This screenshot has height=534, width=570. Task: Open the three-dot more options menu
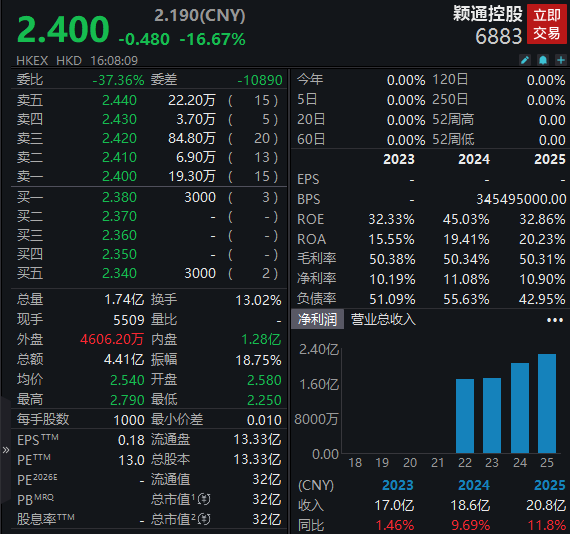coord(555,320)
